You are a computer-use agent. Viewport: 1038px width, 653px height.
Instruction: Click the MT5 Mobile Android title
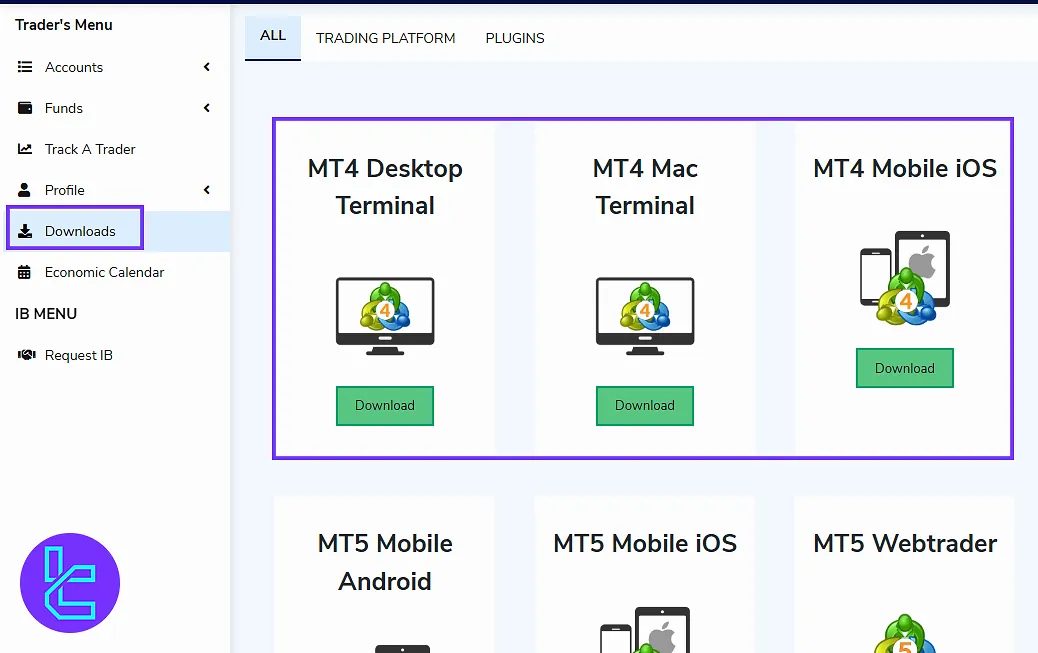click(385, 562)
